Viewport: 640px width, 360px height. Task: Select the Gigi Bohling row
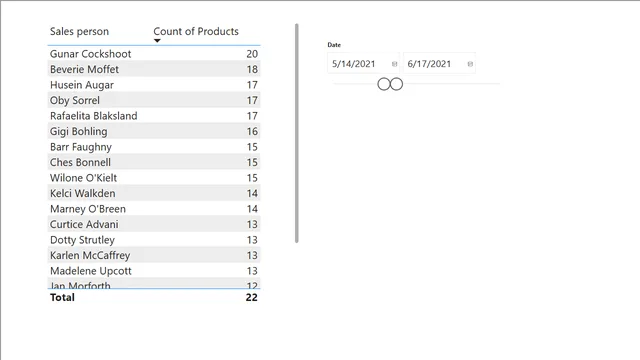(x=154, y=131)
